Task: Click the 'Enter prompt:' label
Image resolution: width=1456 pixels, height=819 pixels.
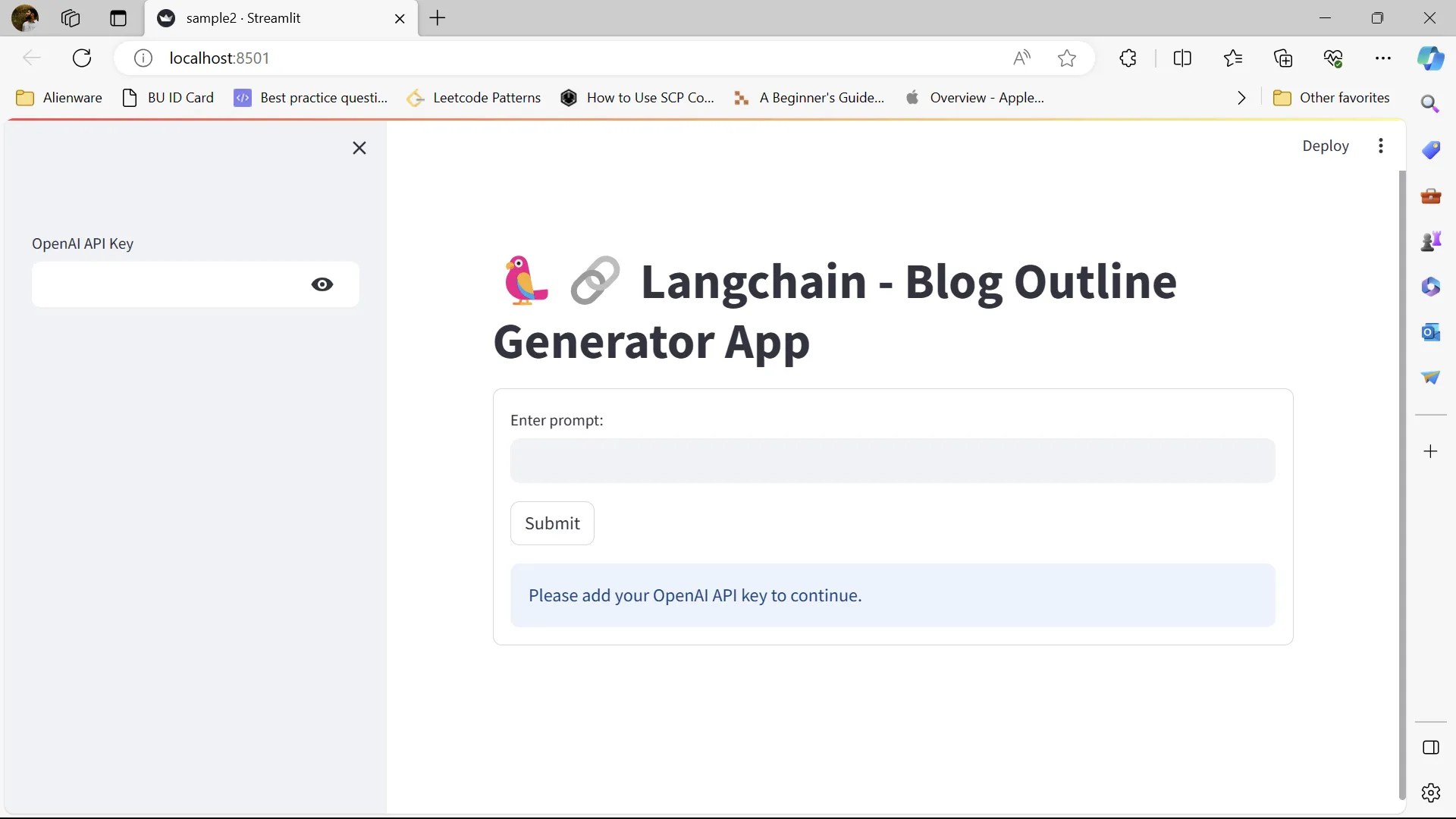Action: (x=557, y=420)
